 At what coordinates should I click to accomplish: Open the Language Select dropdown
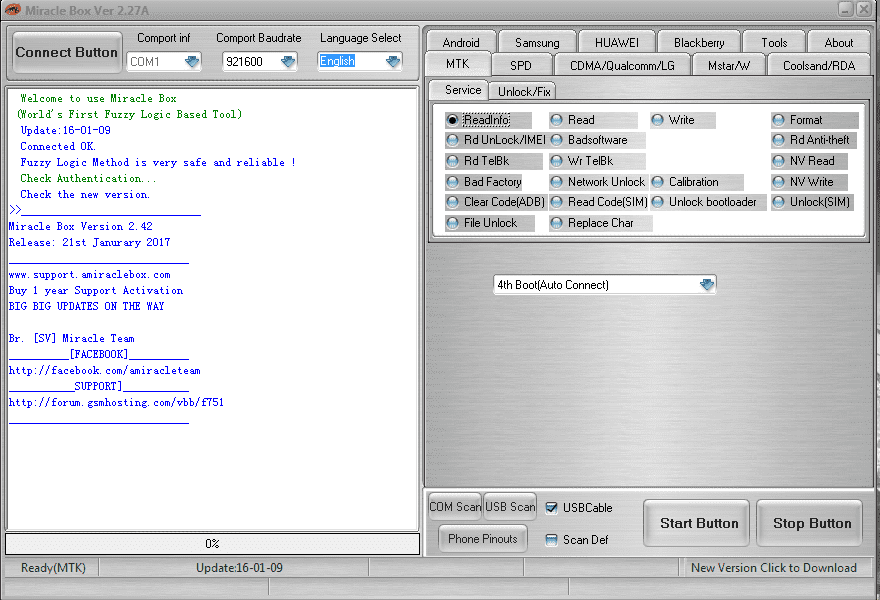[393, 61]
